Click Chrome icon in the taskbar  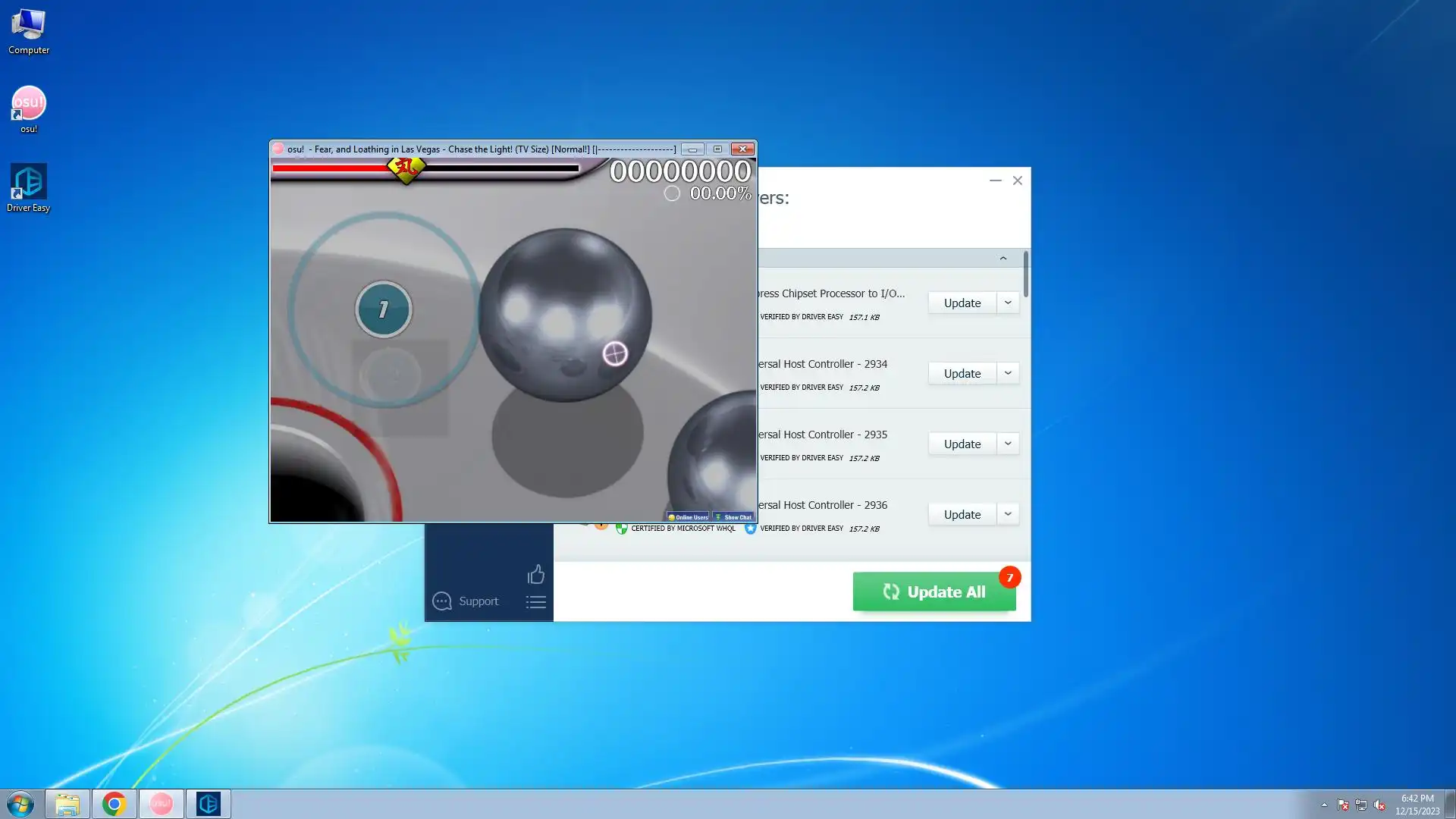point(114,804)
